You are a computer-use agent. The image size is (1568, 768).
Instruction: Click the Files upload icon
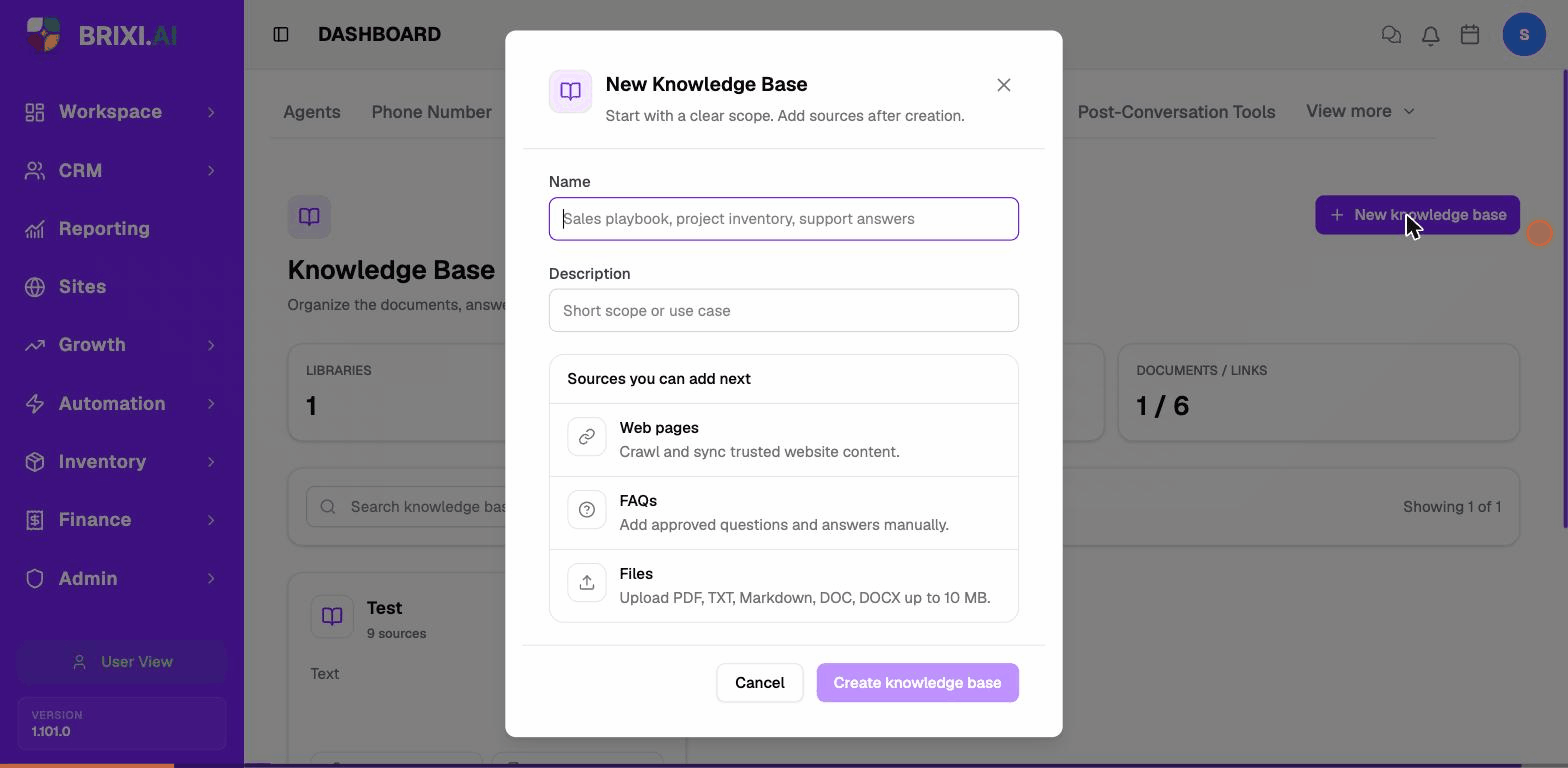point(587,583)
